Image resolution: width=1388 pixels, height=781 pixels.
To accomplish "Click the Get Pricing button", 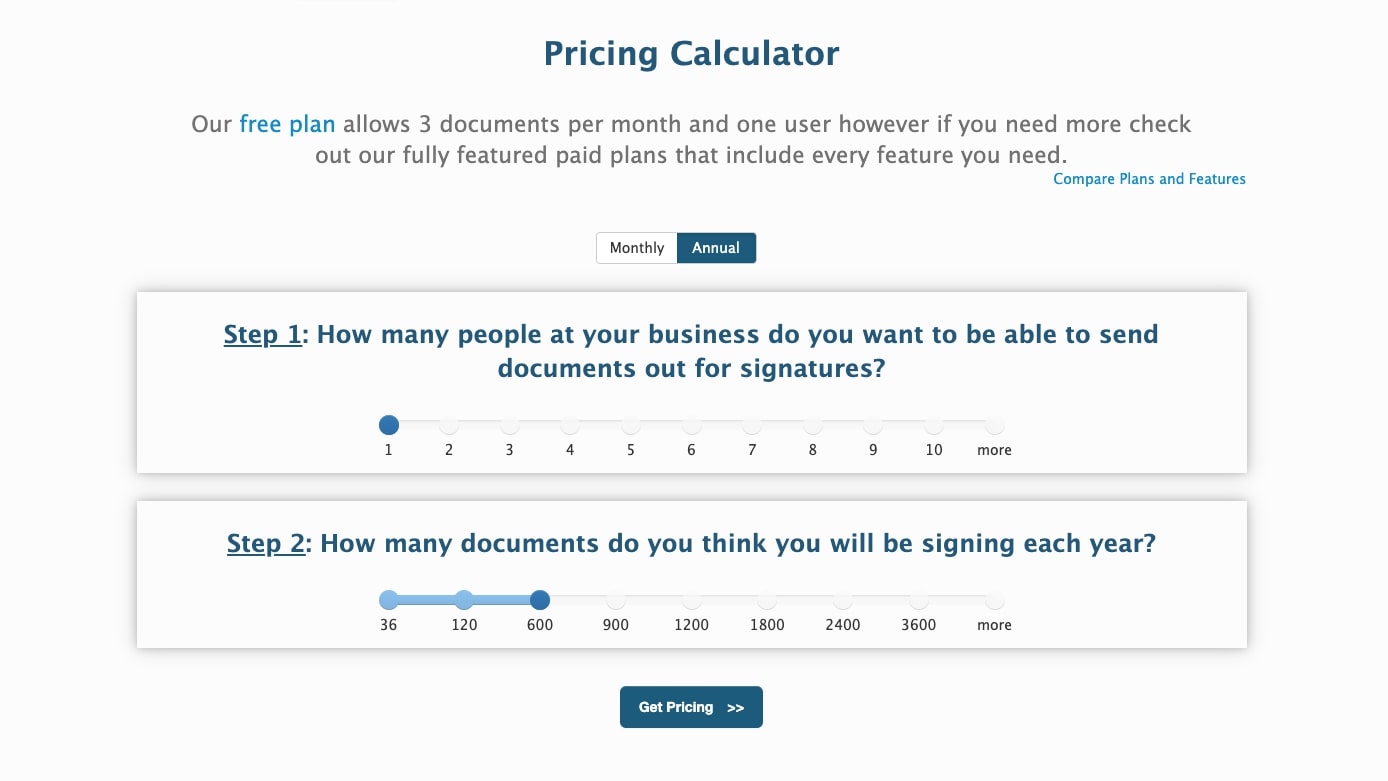I will (691, 707).
